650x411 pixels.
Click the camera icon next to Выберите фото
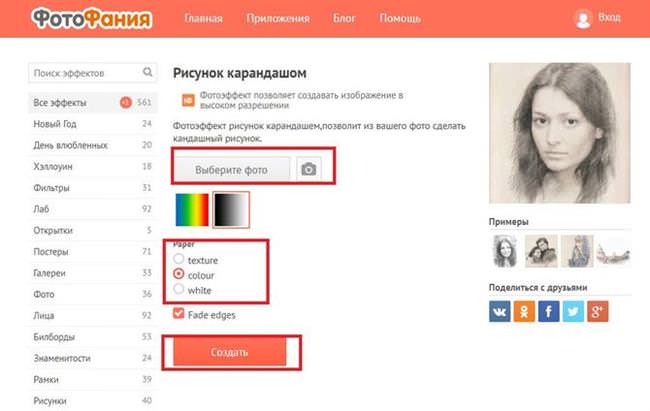[309, 169]
